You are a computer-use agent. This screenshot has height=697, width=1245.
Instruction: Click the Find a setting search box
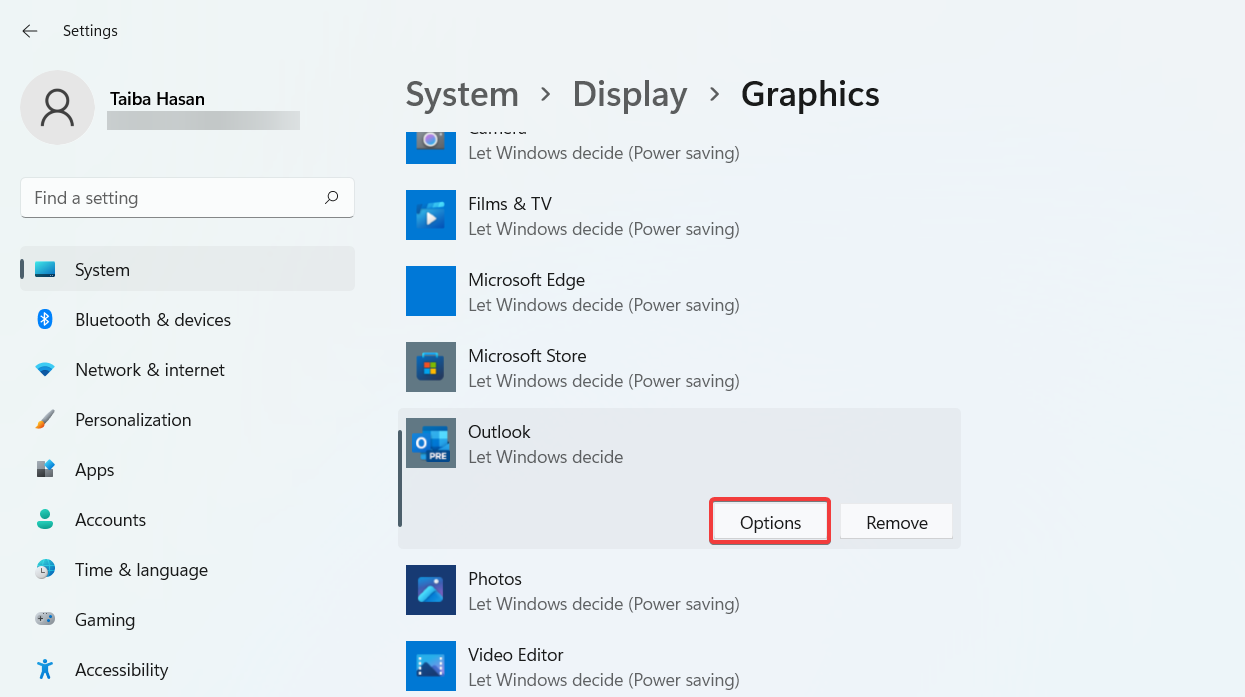187,198
